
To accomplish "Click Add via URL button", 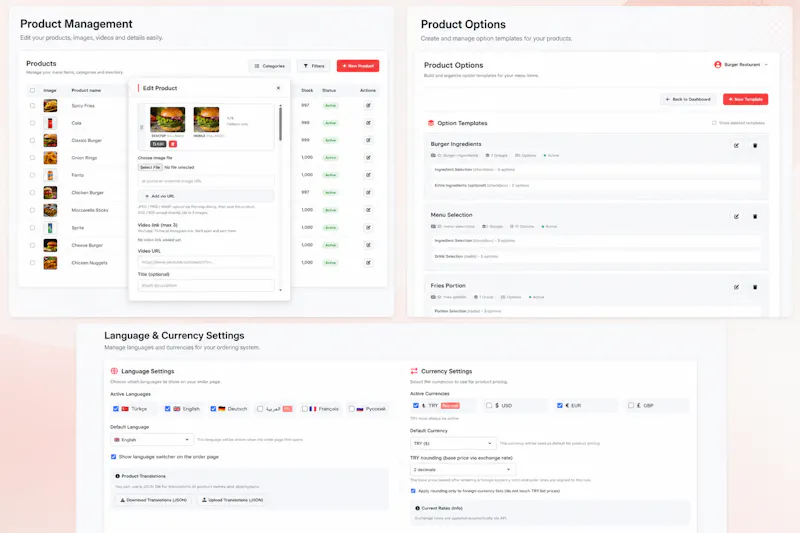I will [206, 196].
